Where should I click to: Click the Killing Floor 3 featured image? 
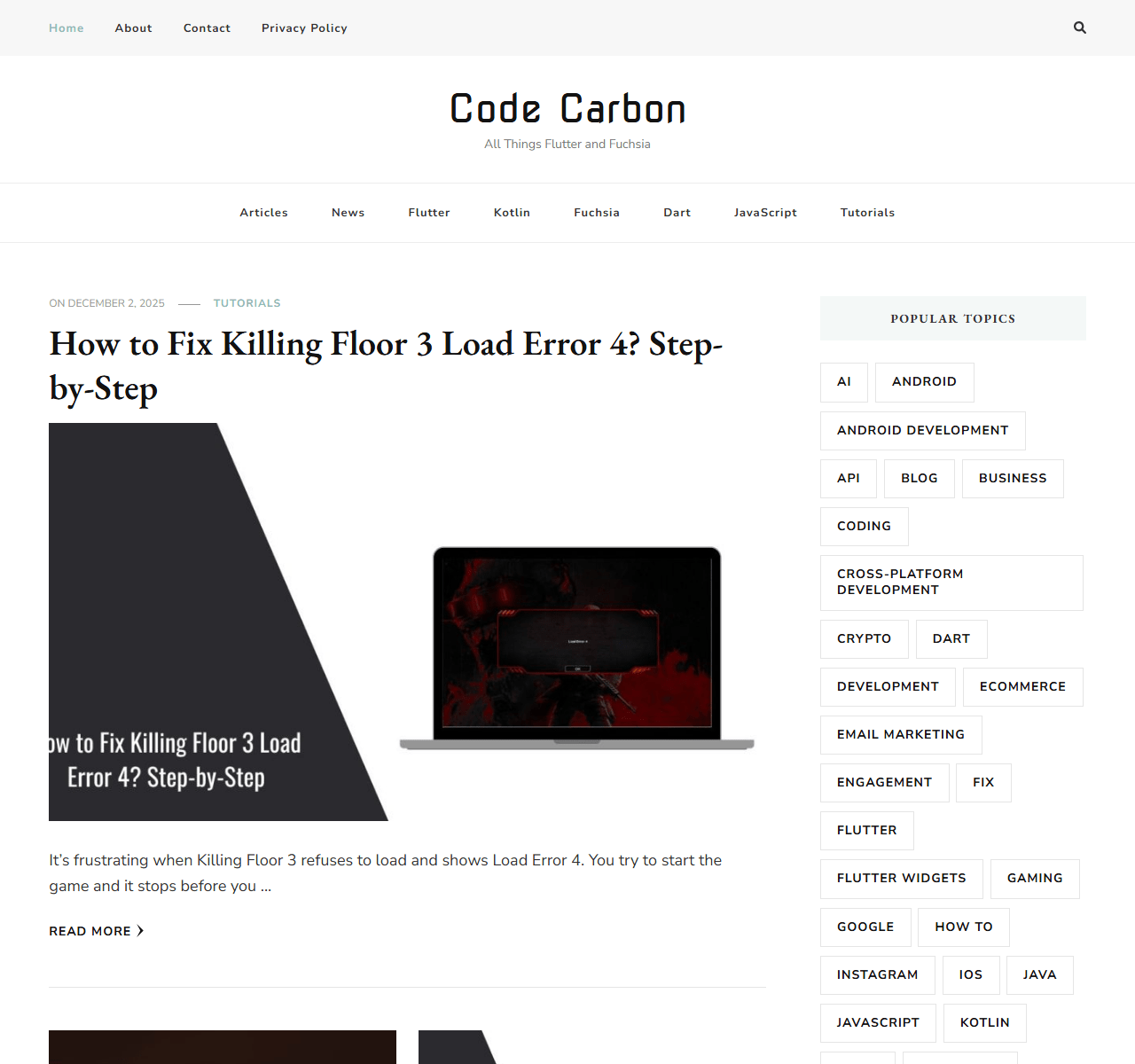tap(407, 622)
